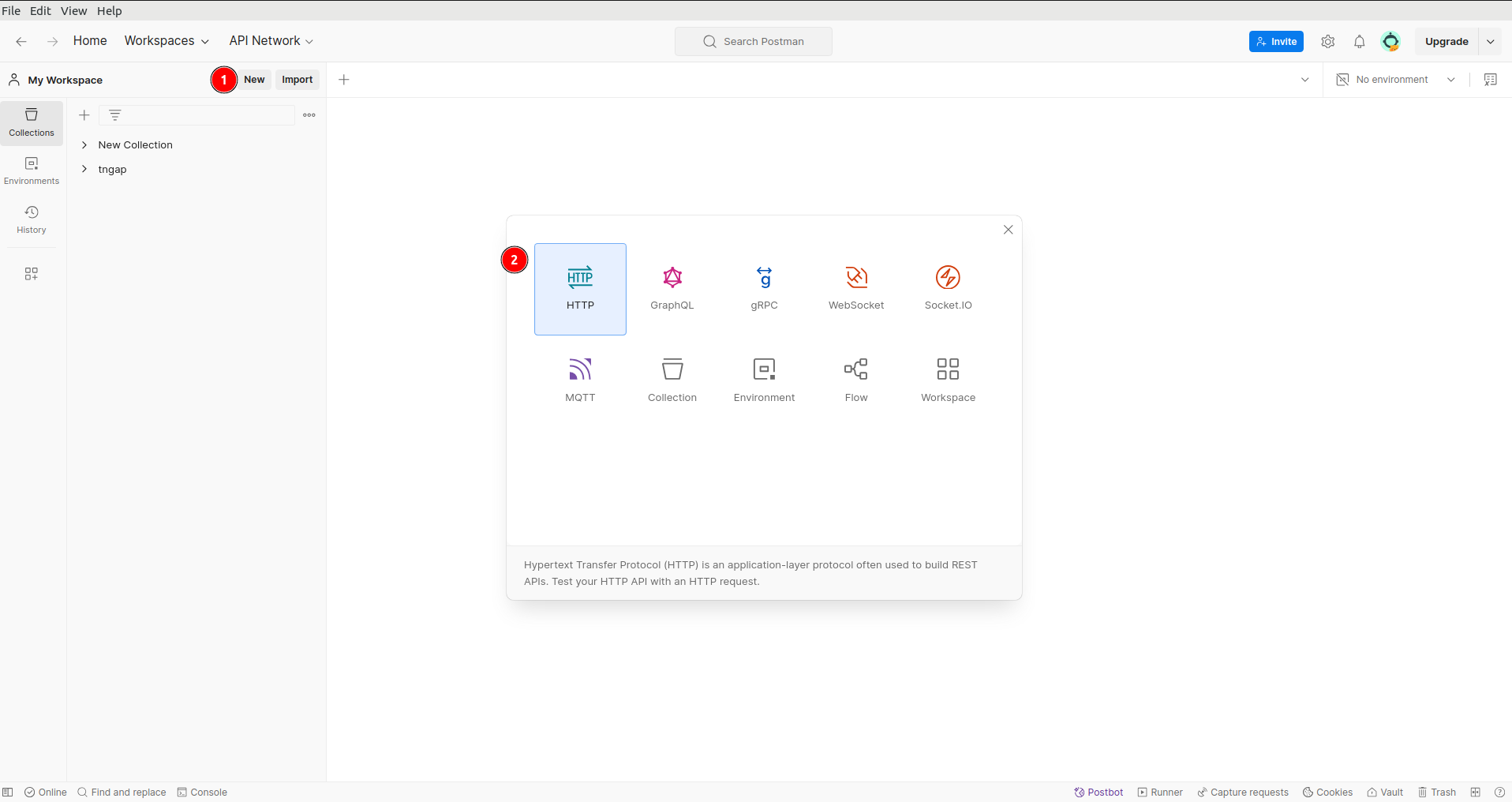Viewport: 1512px width, 802px height.
Task: Select the WebSocket request type
Action: [x=856, y=289]
